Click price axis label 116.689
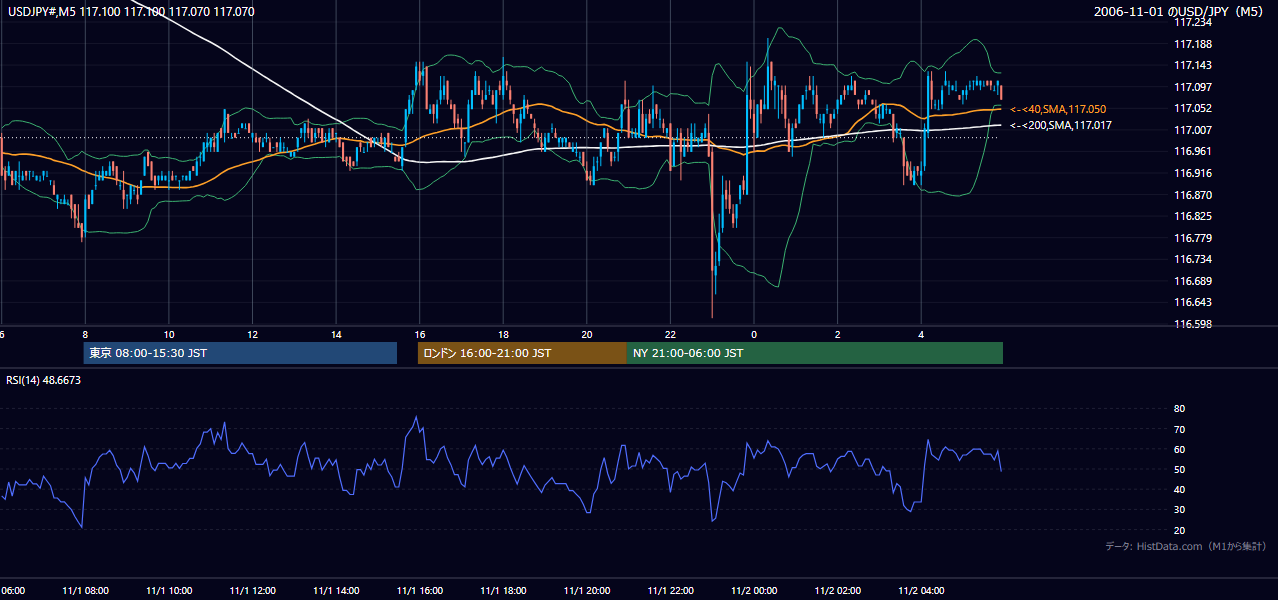The image size is (1278, 600). (1193, 281)
